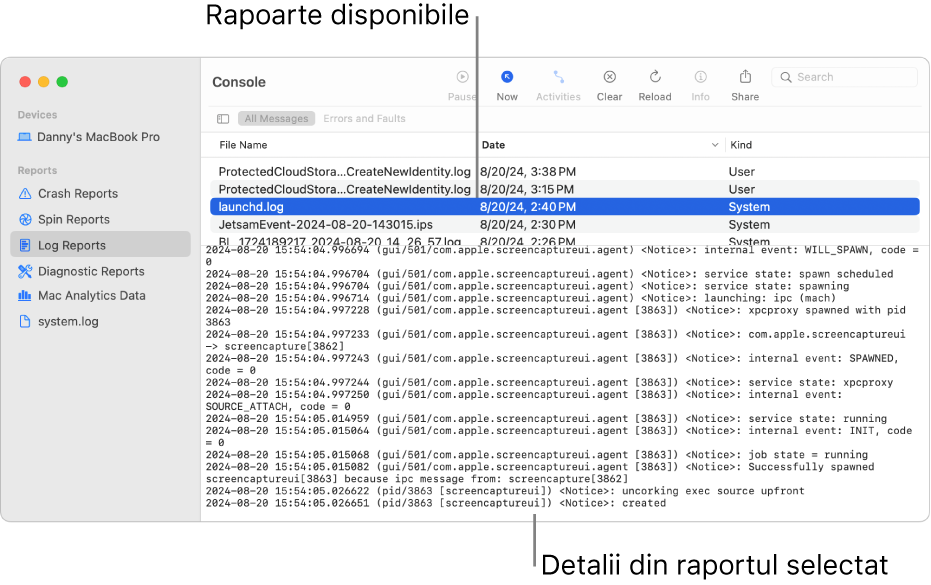Click the Info toolbar icon
This screenshot has height=585, width=931.
coord(701,77)
